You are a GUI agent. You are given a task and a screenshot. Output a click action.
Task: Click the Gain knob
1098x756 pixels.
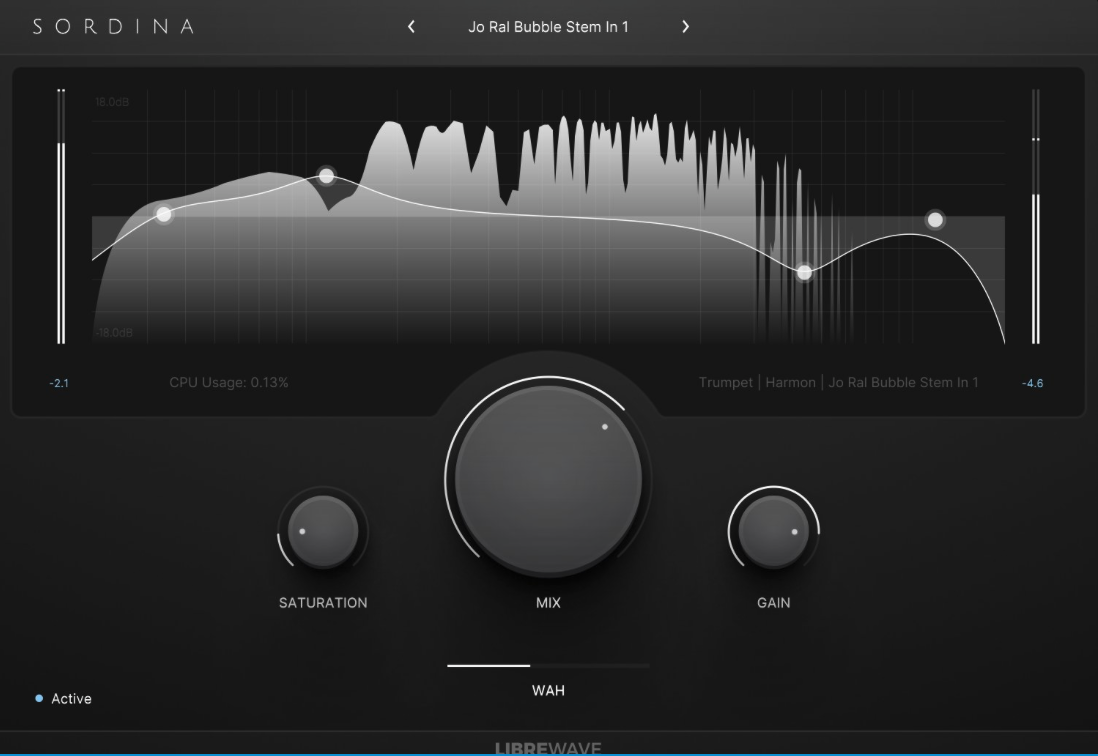click(x=773, y=531)
